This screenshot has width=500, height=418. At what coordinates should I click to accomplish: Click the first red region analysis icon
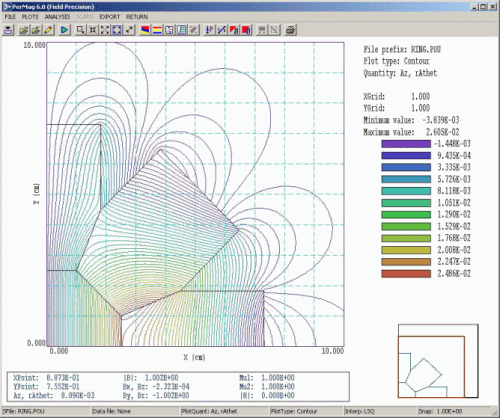[234, 30]
